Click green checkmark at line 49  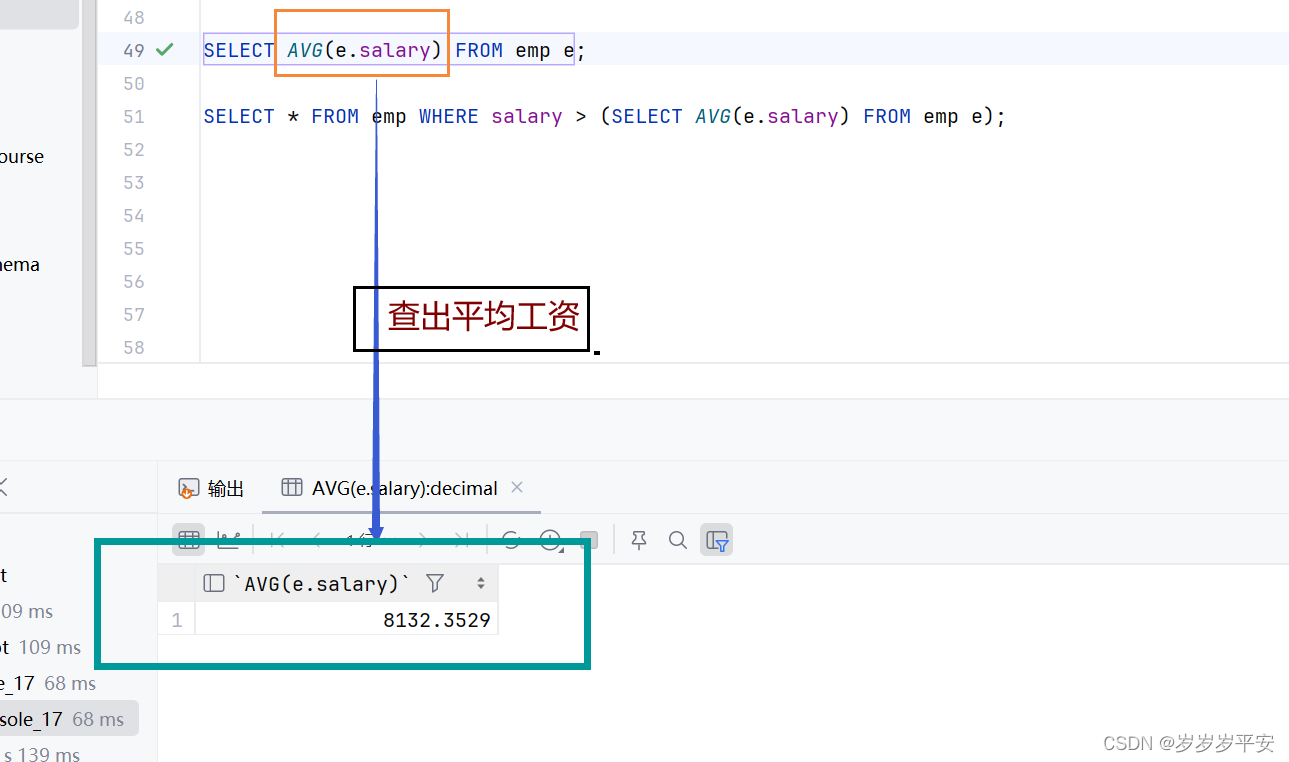[165, 49]
